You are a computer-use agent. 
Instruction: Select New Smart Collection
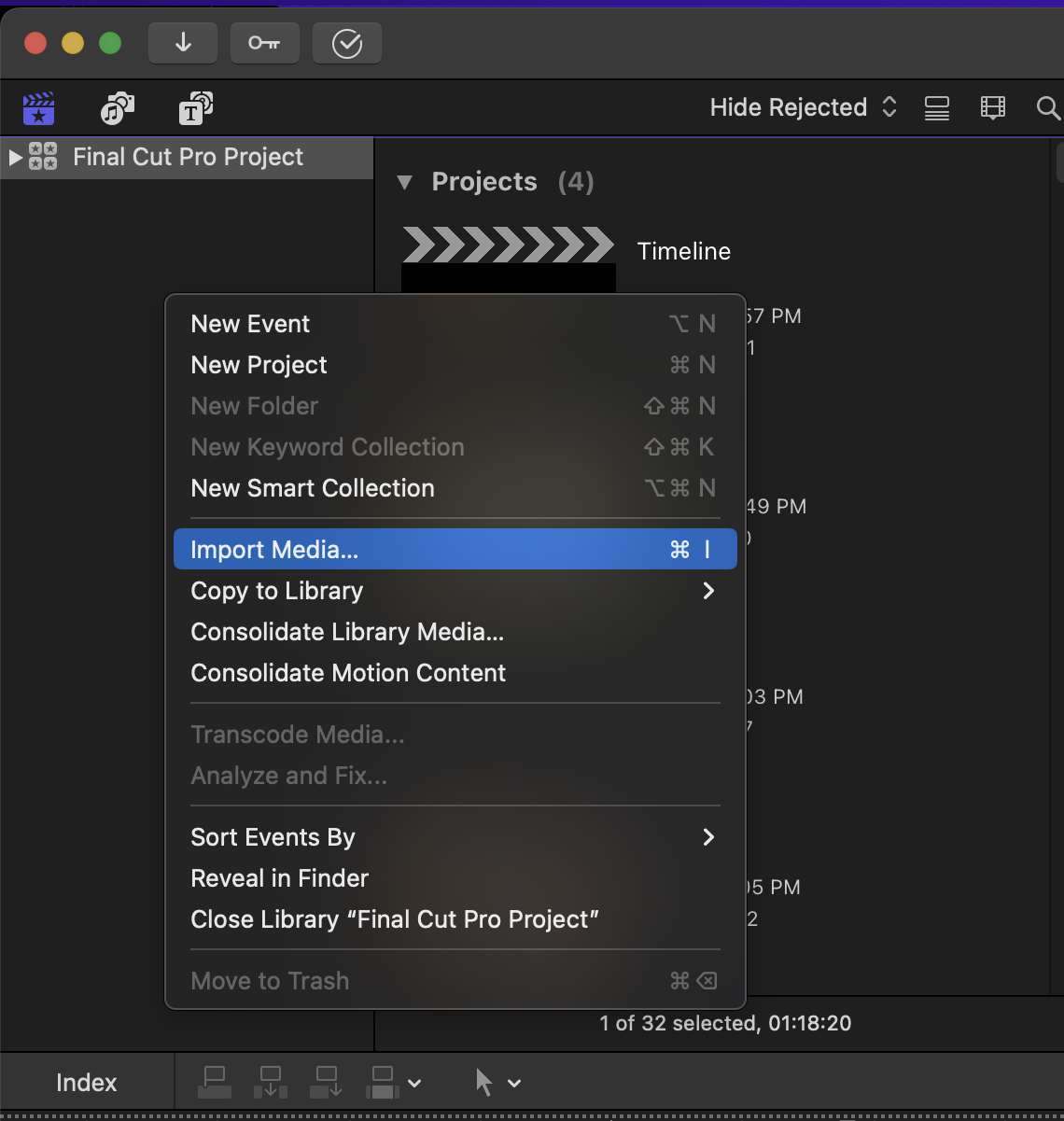pos(455,488)
